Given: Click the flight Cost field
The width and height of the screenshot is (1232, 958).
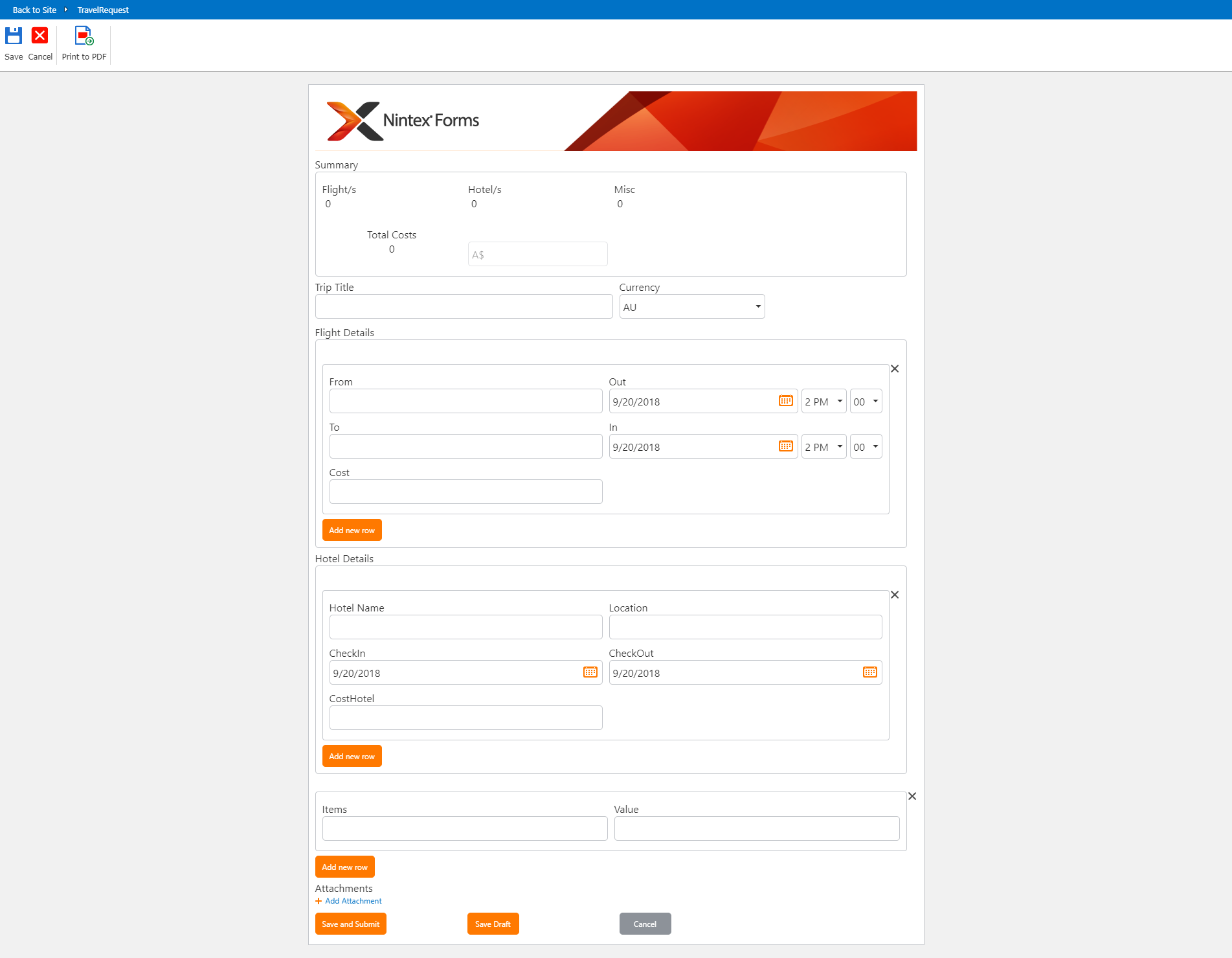Looking at the screenshot, I should coord(465,492).
